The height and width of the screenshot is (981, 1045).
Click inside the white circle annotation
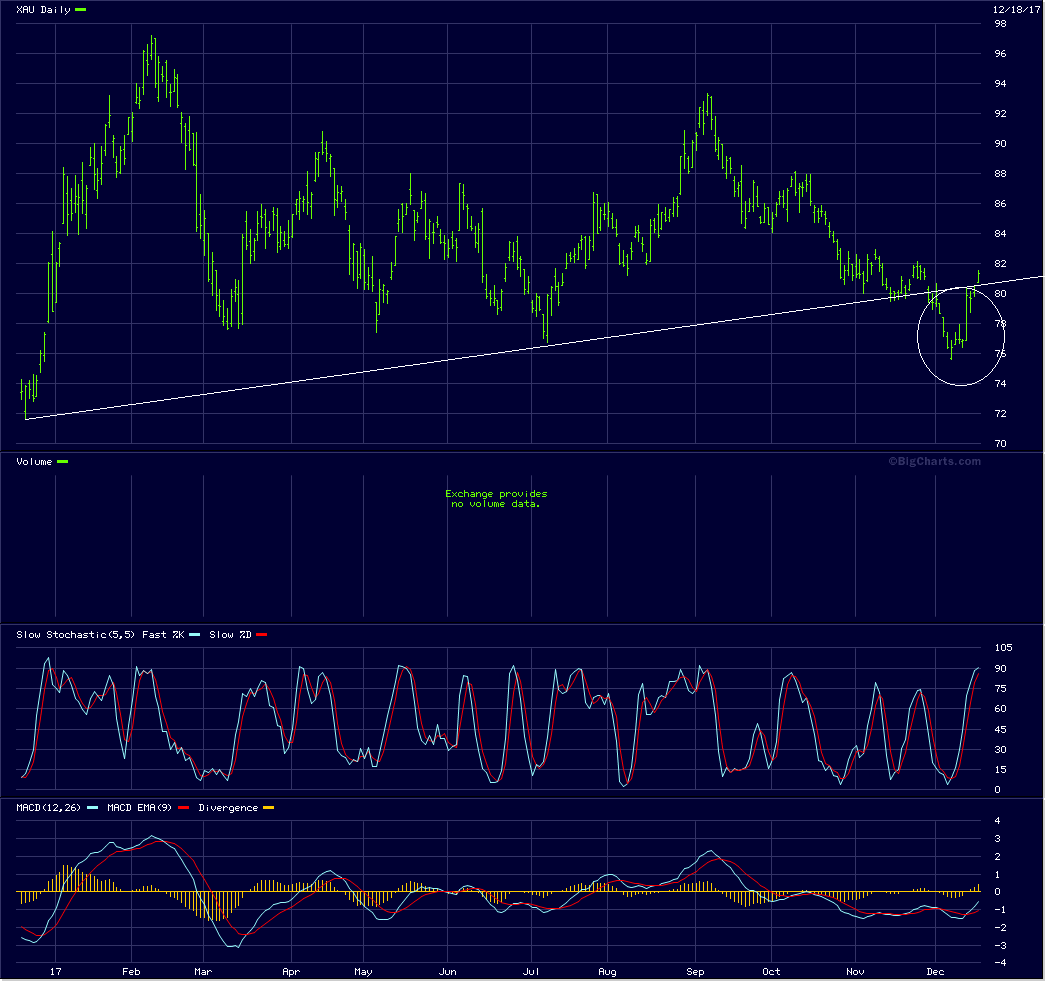(957, 337)
